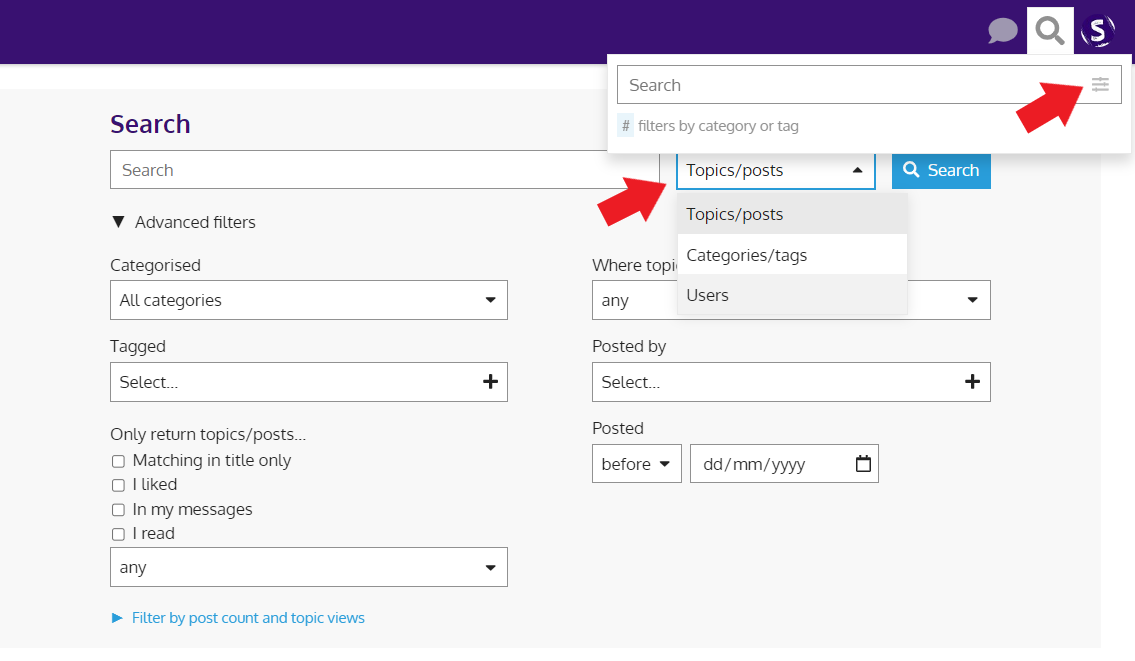Screen dimensions: 1135x661
Task: Click the plus icon in Tagged field
Action: point(490,382)
